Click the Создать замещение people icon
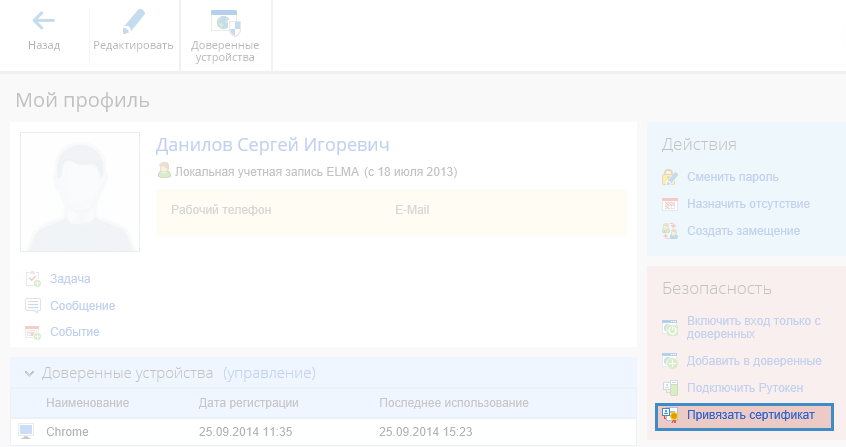 [x=670, y=231]
